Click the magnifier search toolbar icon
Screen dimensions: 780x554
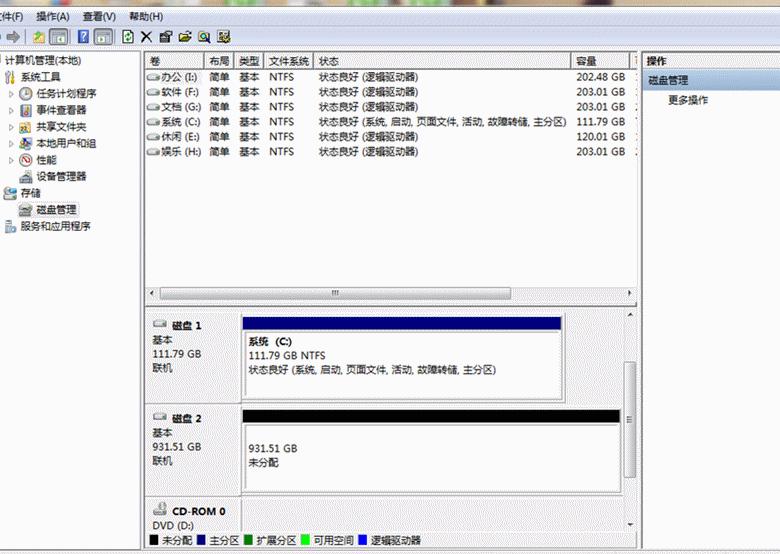point(204,37)
